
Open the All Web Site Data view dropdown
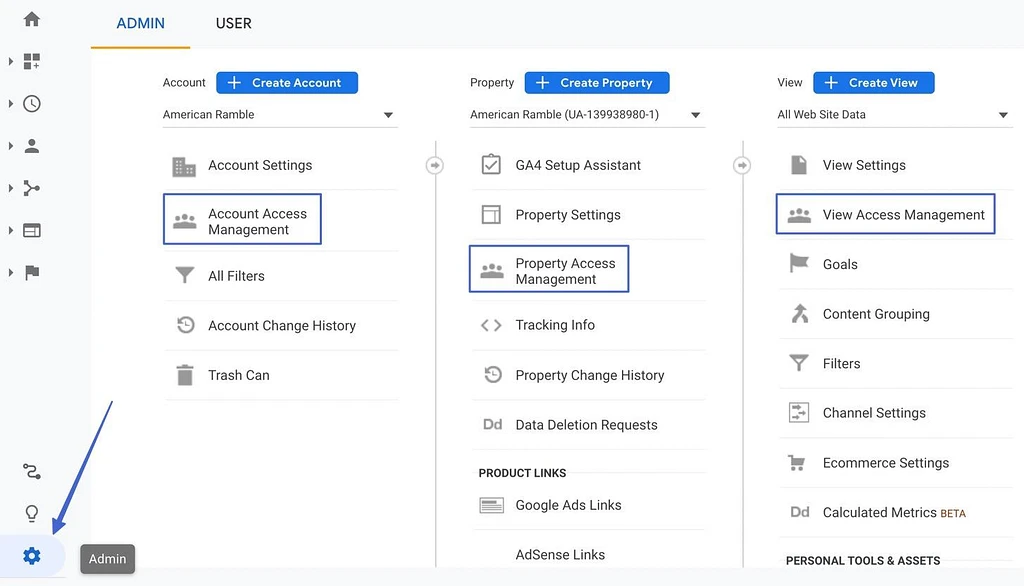895,115
